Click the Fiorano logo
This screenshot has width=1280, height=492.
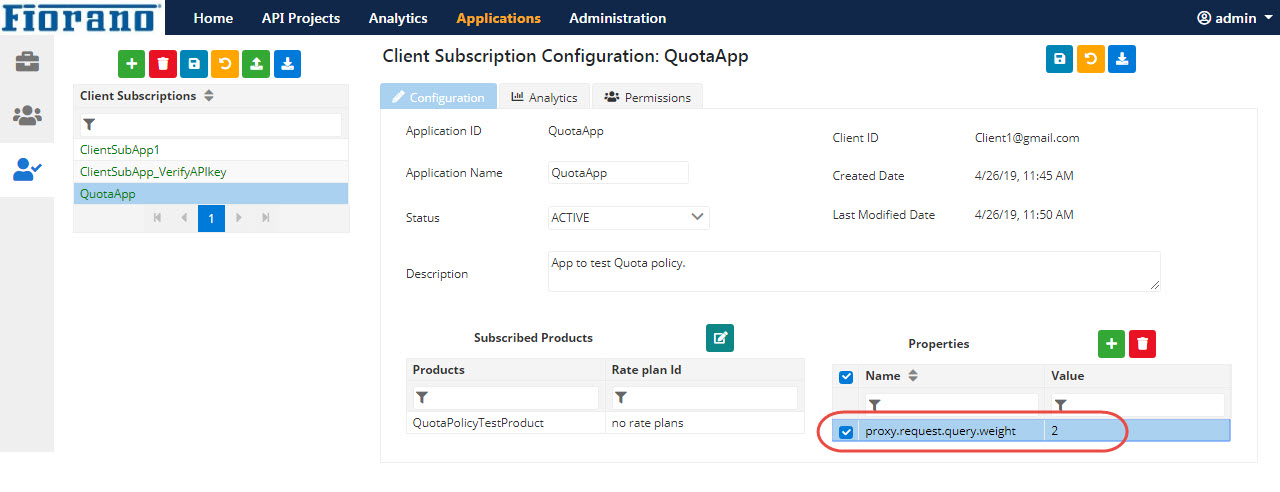click(x=81, y=17)
